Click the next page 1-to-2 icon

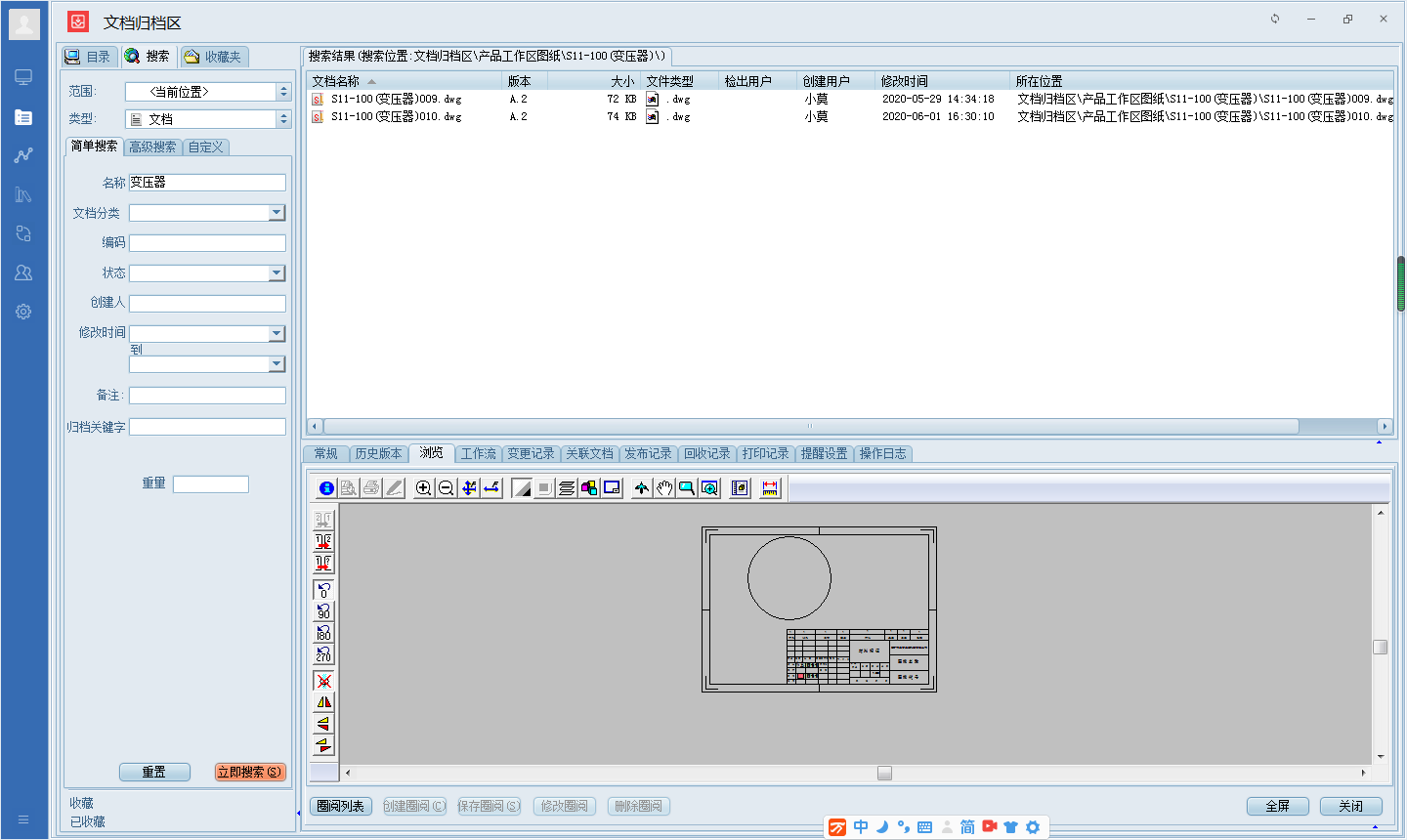coord(323,541)
